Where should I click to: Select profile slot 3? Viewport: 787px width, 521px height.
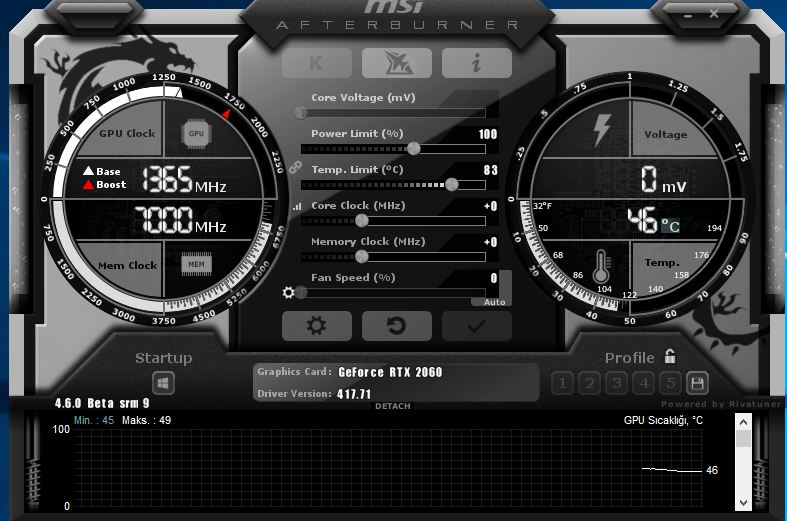pyautogui.click(x=617, y=383)
